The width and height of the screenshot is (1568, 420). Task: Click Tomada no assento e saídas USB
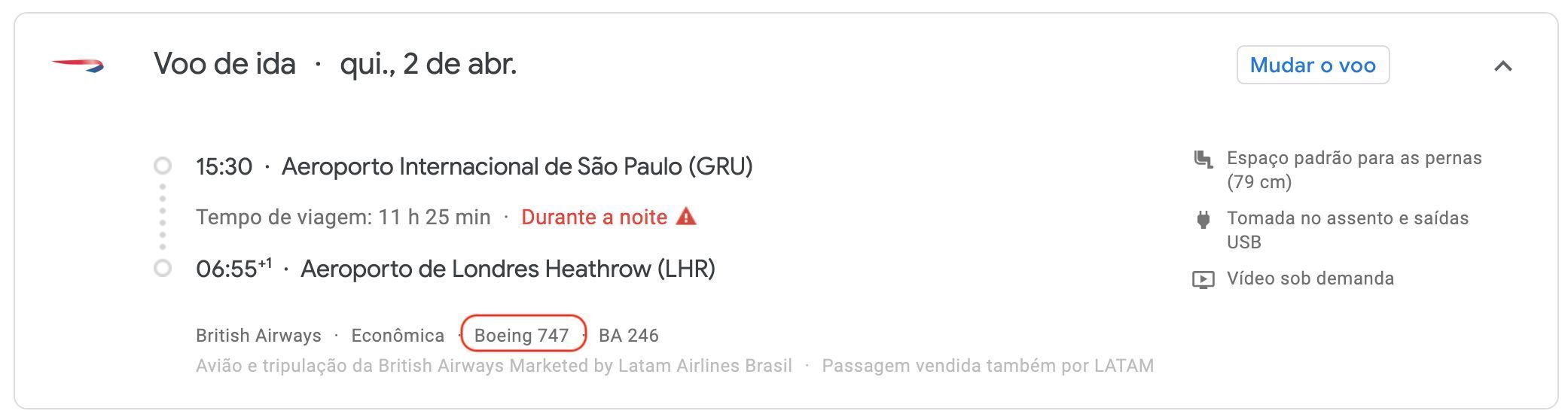coord(1348,230)
